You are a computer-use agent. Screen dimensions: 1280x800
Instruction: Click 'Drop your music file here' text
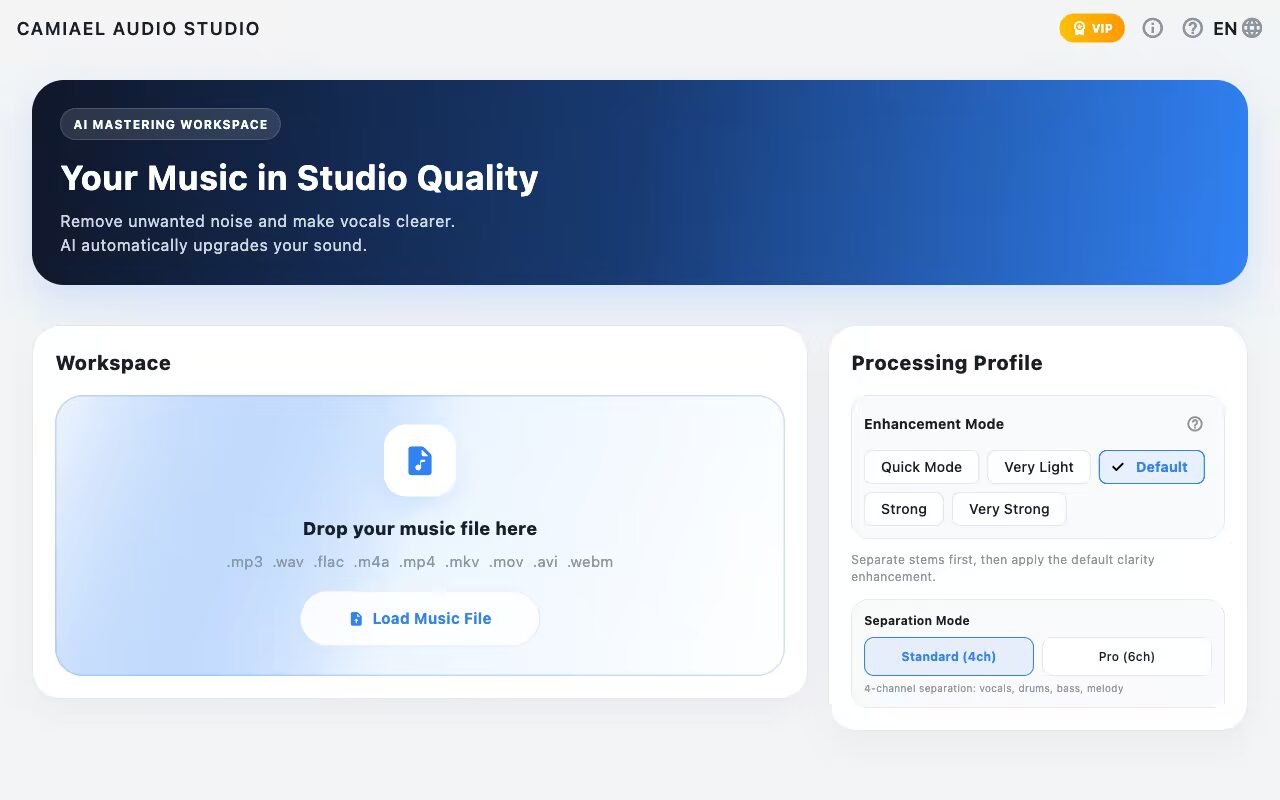click(x=420, y=529)
